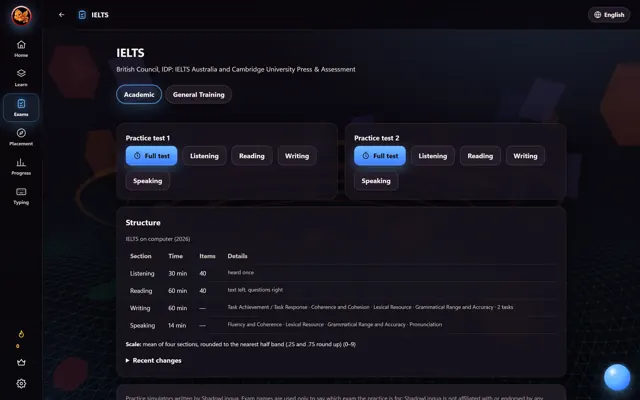Click the British Council subtitle text
Screen dimensions: 640x400
point(236,69)
